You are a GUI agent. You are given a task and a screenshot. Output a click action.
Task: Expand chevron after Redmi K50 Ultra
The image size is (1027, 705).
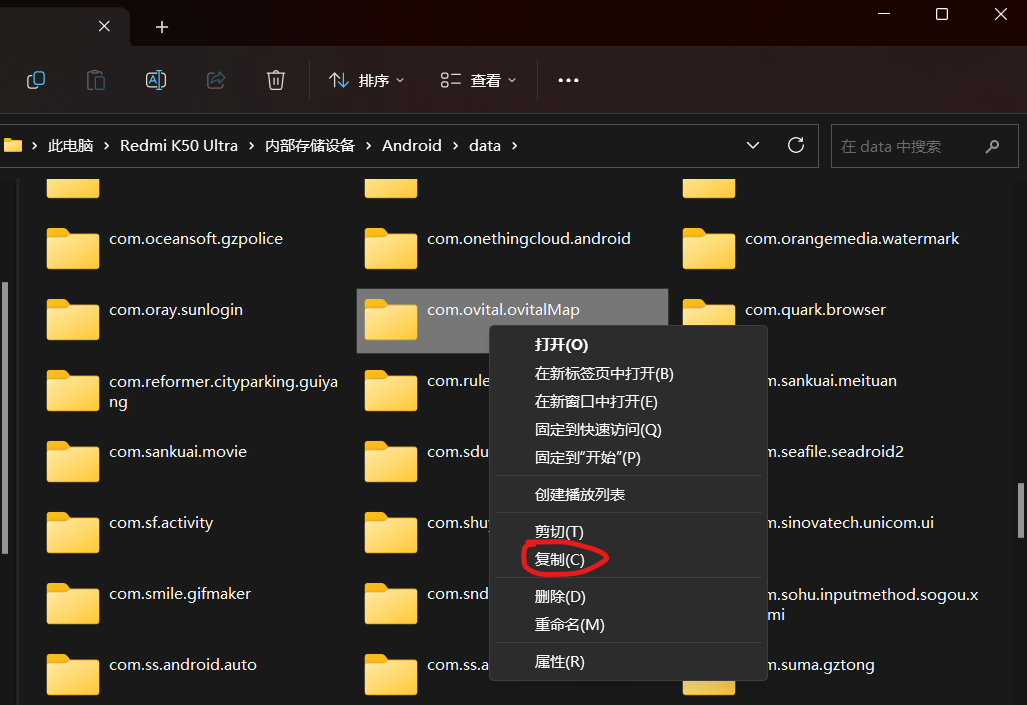252,145
